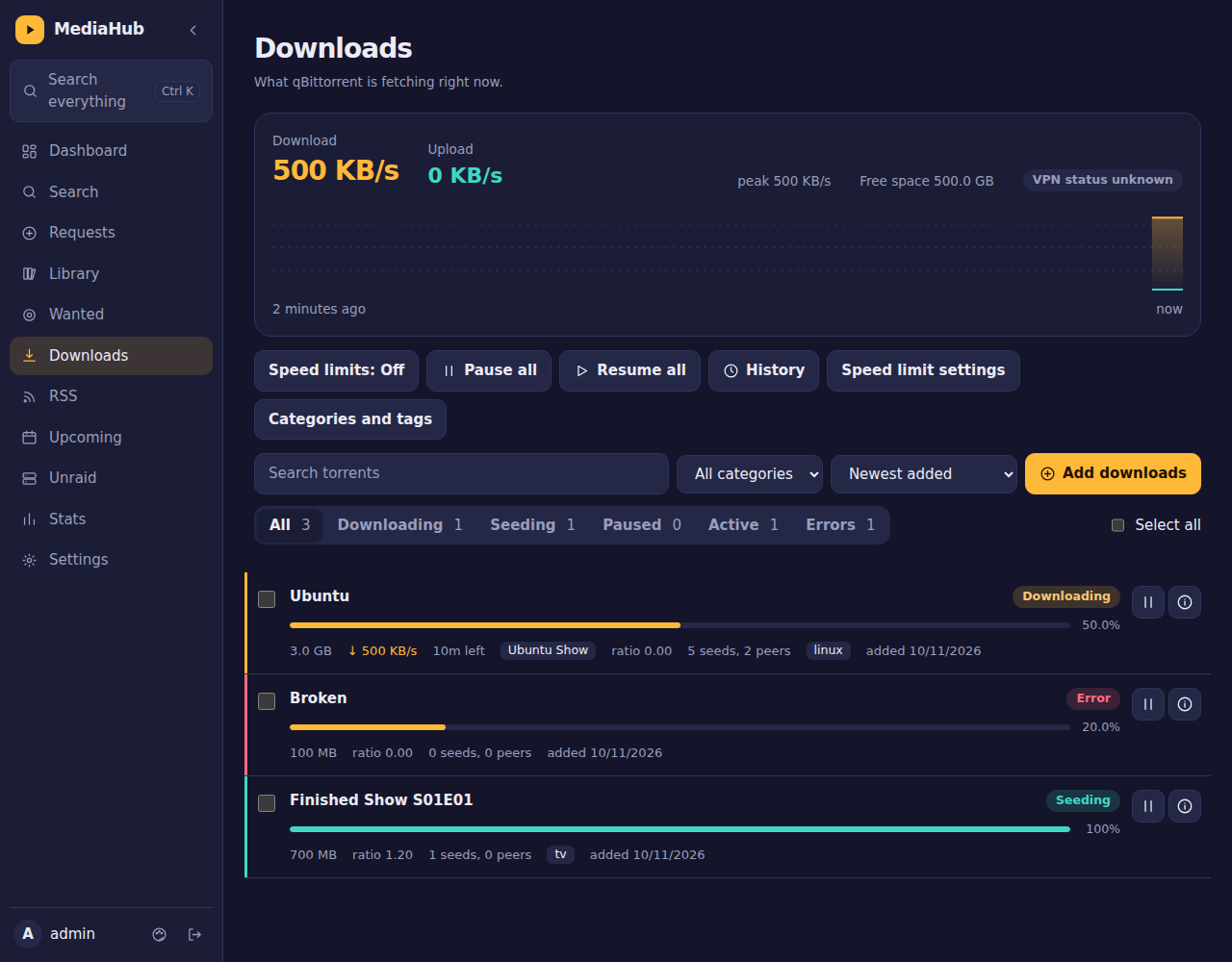The image size is (1232, 962).
Task: Show the Seeding filter tab
Action: pos(532,525)
